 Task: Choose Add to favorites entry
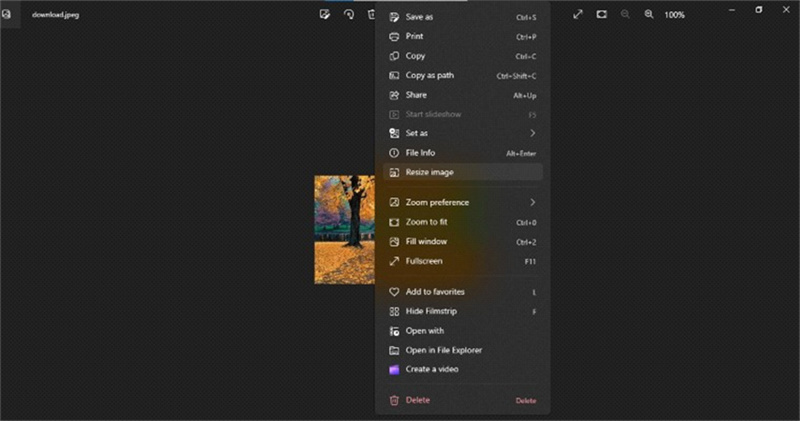pos(462,292)
